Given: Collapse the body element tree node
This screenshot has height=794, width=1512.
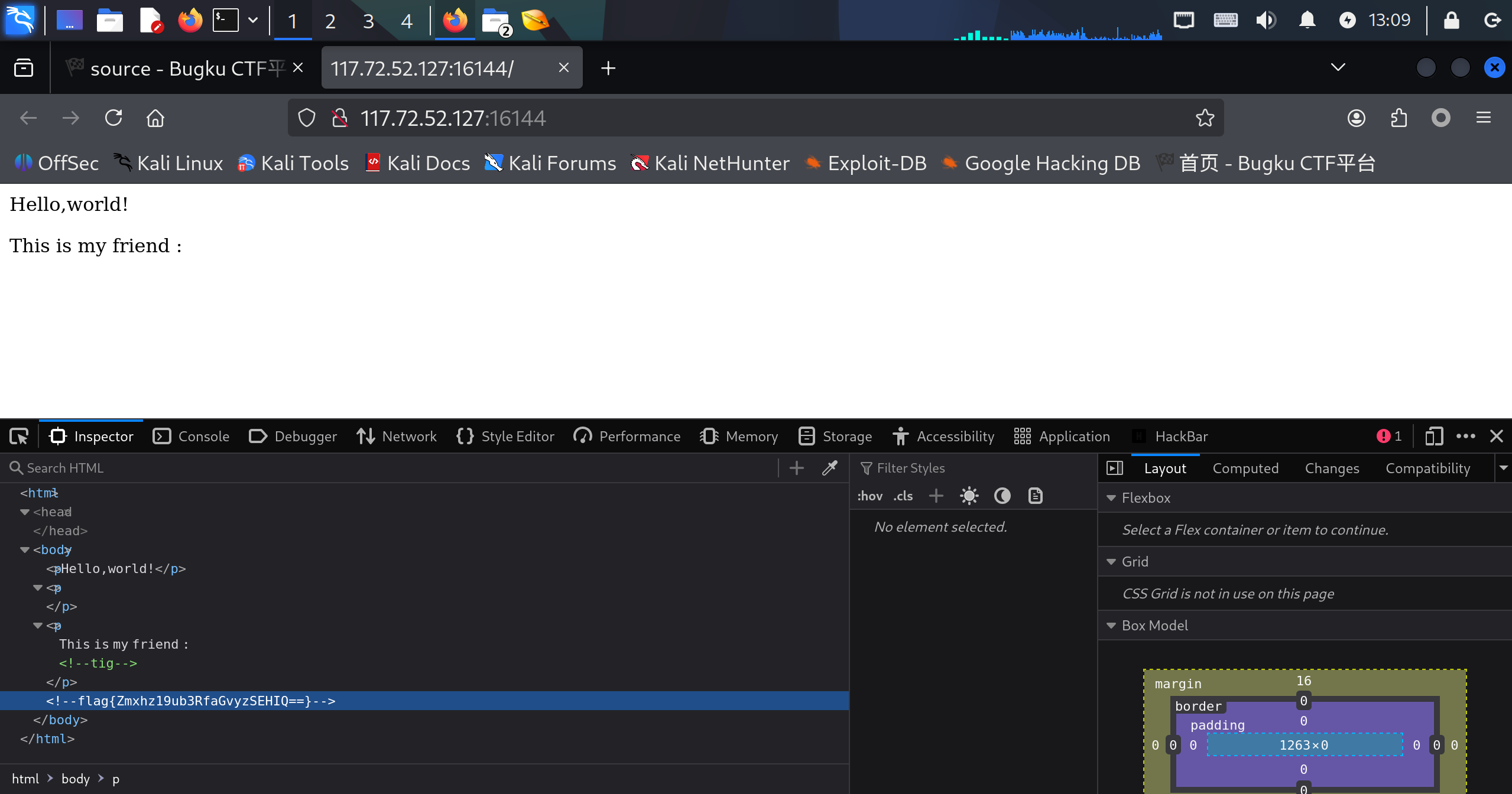Looking at the screenshot, I should pos(25,550).
